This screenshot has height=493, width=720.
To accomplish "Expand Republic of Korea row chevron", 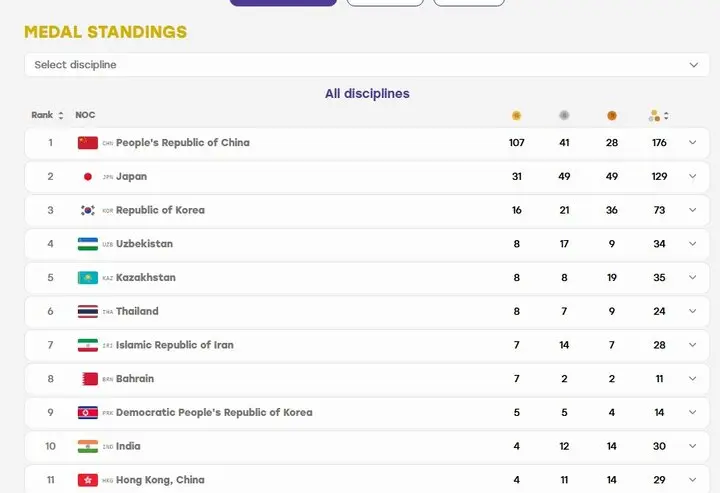I will 692,210.
